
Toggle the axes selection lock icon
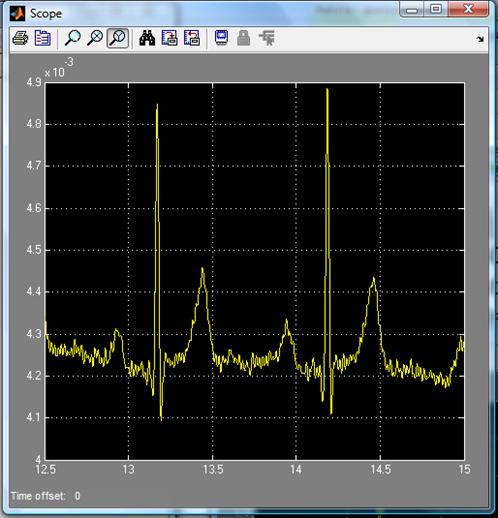click(244, 38)
